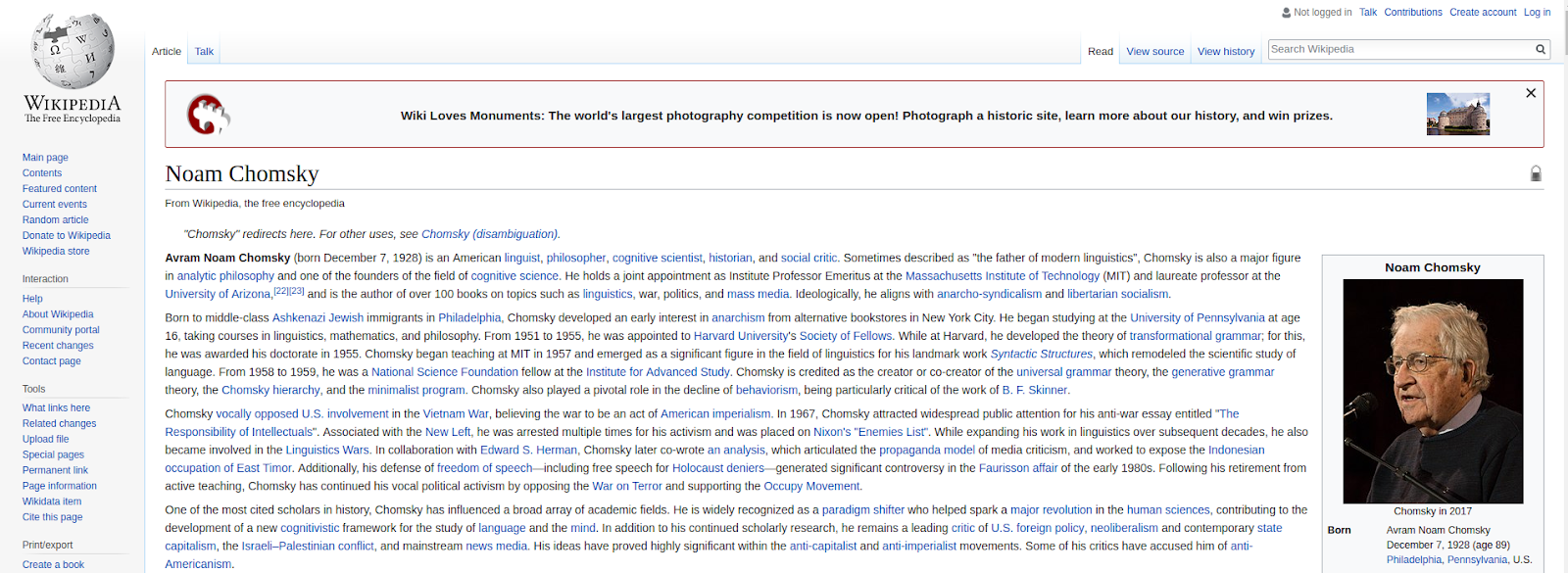
Task: Open the paradigm shifter link
Action: 863,510
